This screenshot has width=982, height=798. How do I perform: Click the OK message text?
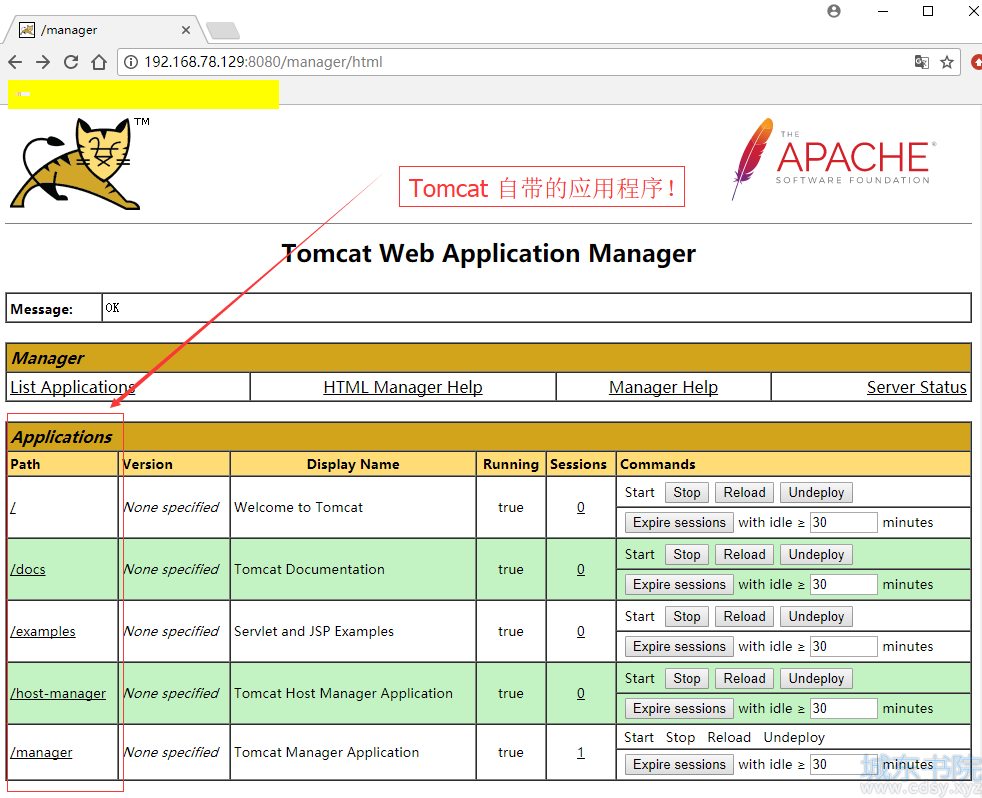112,308
